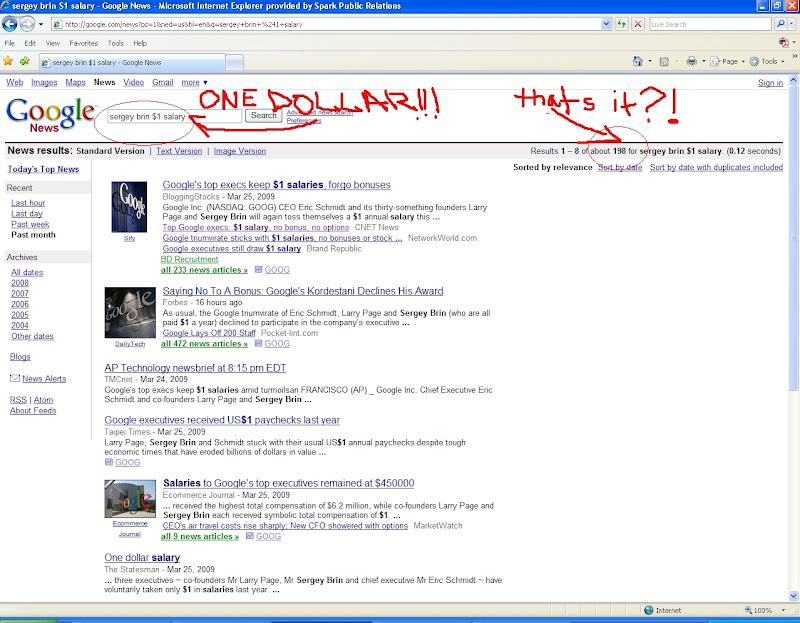Click the Live Search magnifier icon
800x623 pixels.
point(780,24)
